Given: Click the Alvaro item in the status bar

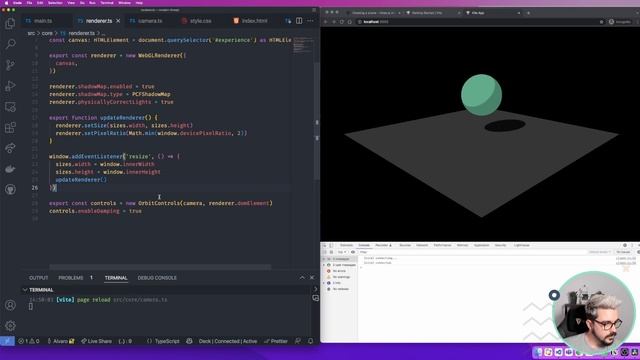Looking at the screenshot, I should pos(60,341).
